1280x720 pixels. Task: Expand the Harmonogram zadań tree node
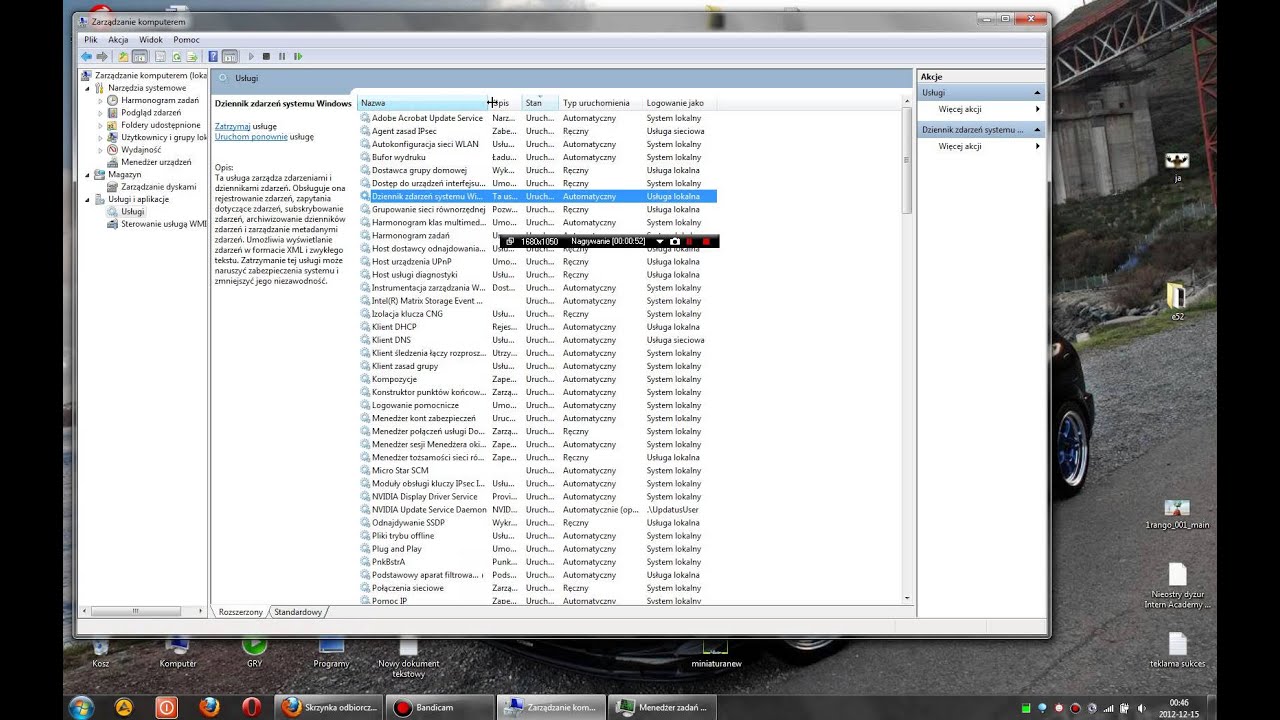click(100, 101)
